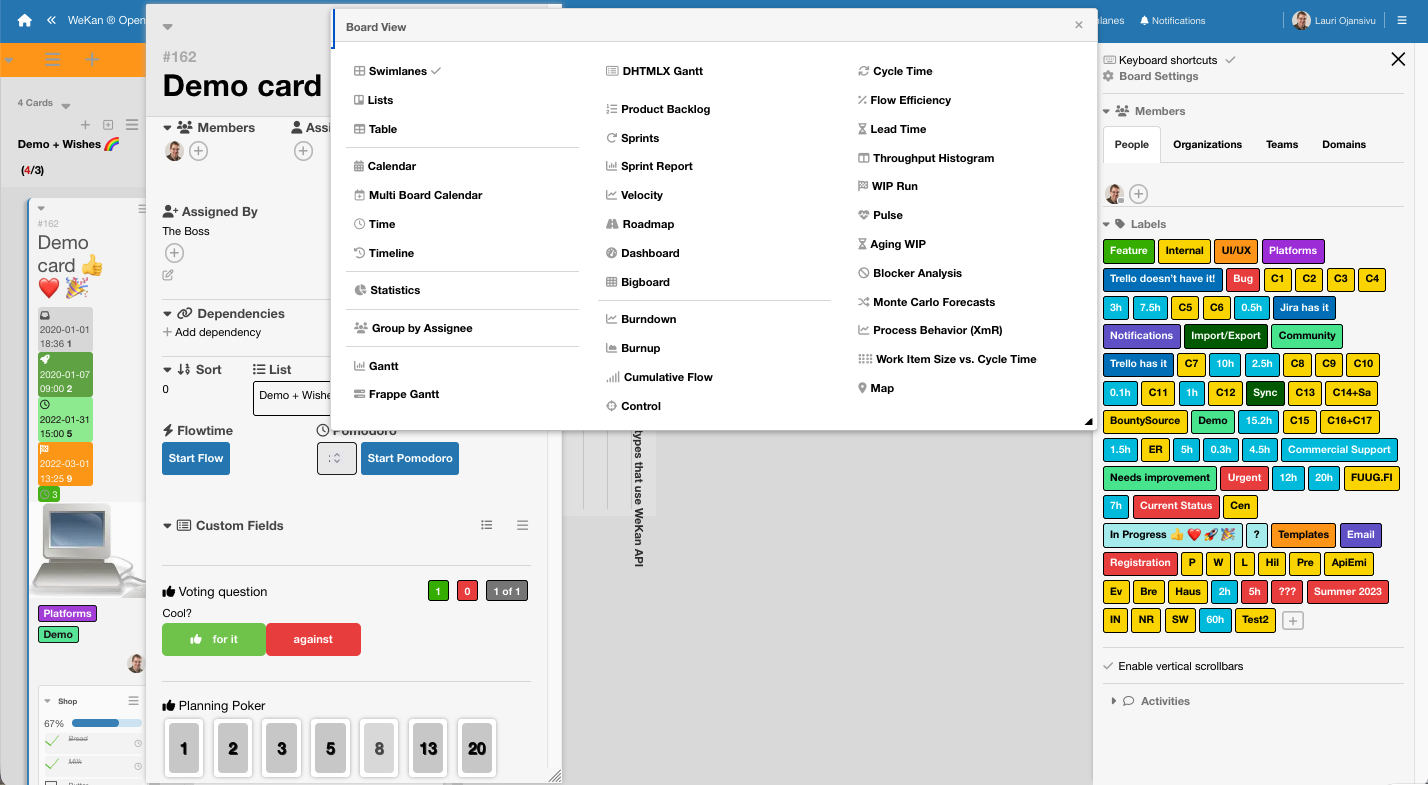This screenshot has height=785, width=1428.
Task: Toggle Keyboard shortcuts setting
Action: tap(1169, 60)
